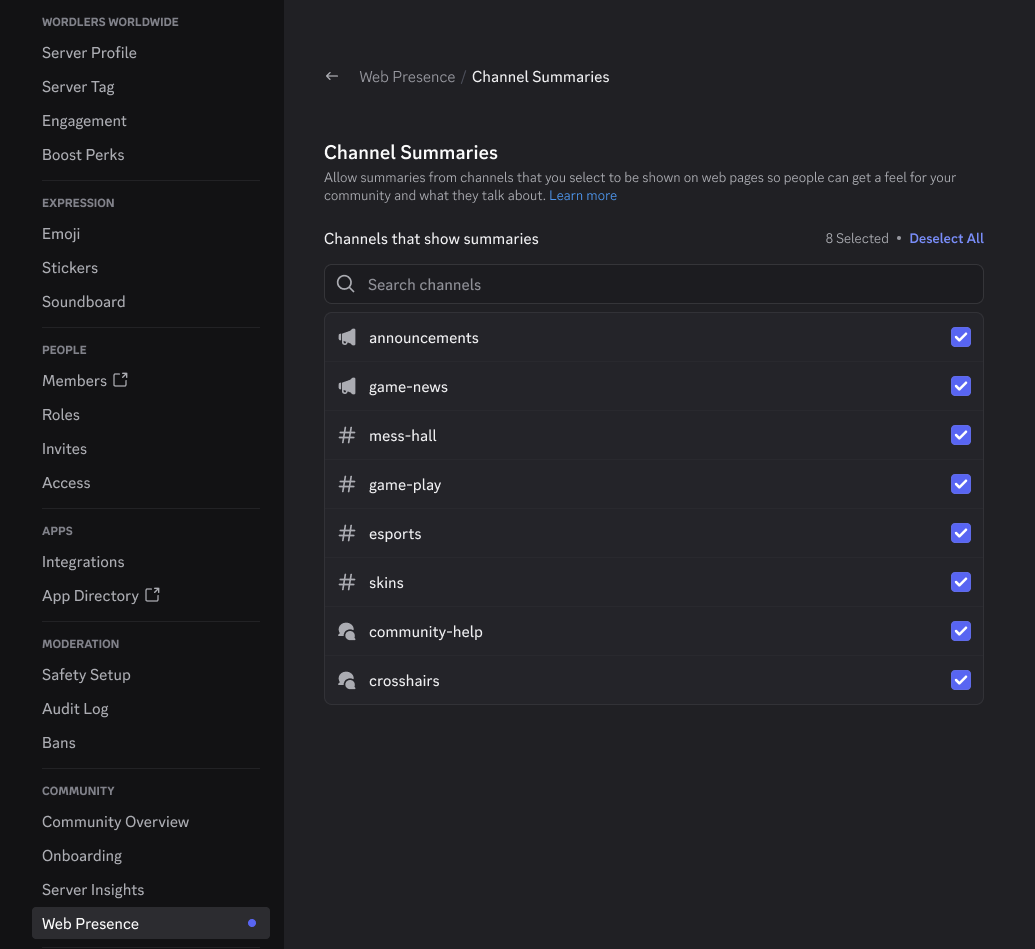Uncheck the game-news channel checkbox

click(960, 385)
